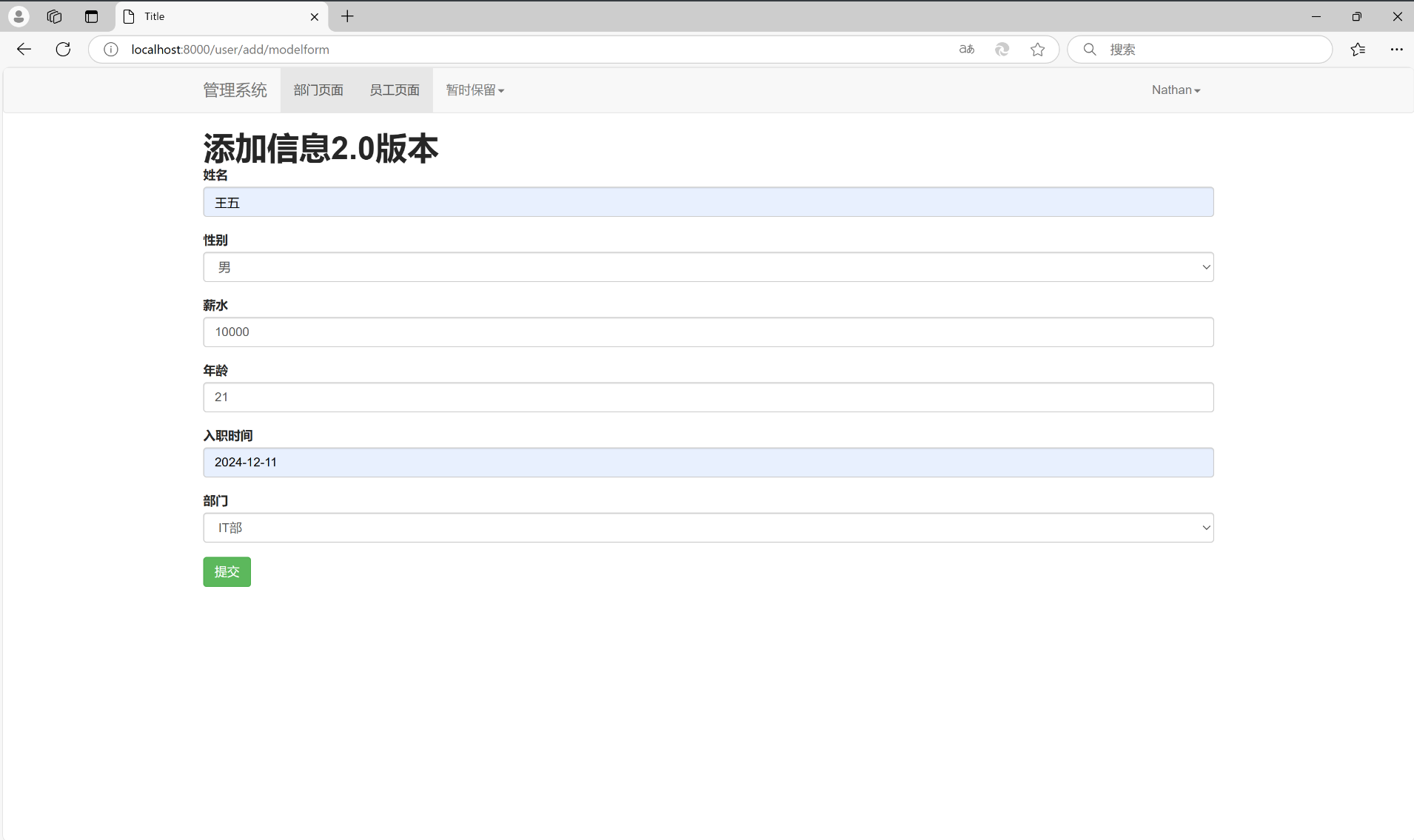The height and width of the screenshot is (840, 1414).
Task: Open site information icon in address bar
Action: pyautogui.click(x=111, y=50)
